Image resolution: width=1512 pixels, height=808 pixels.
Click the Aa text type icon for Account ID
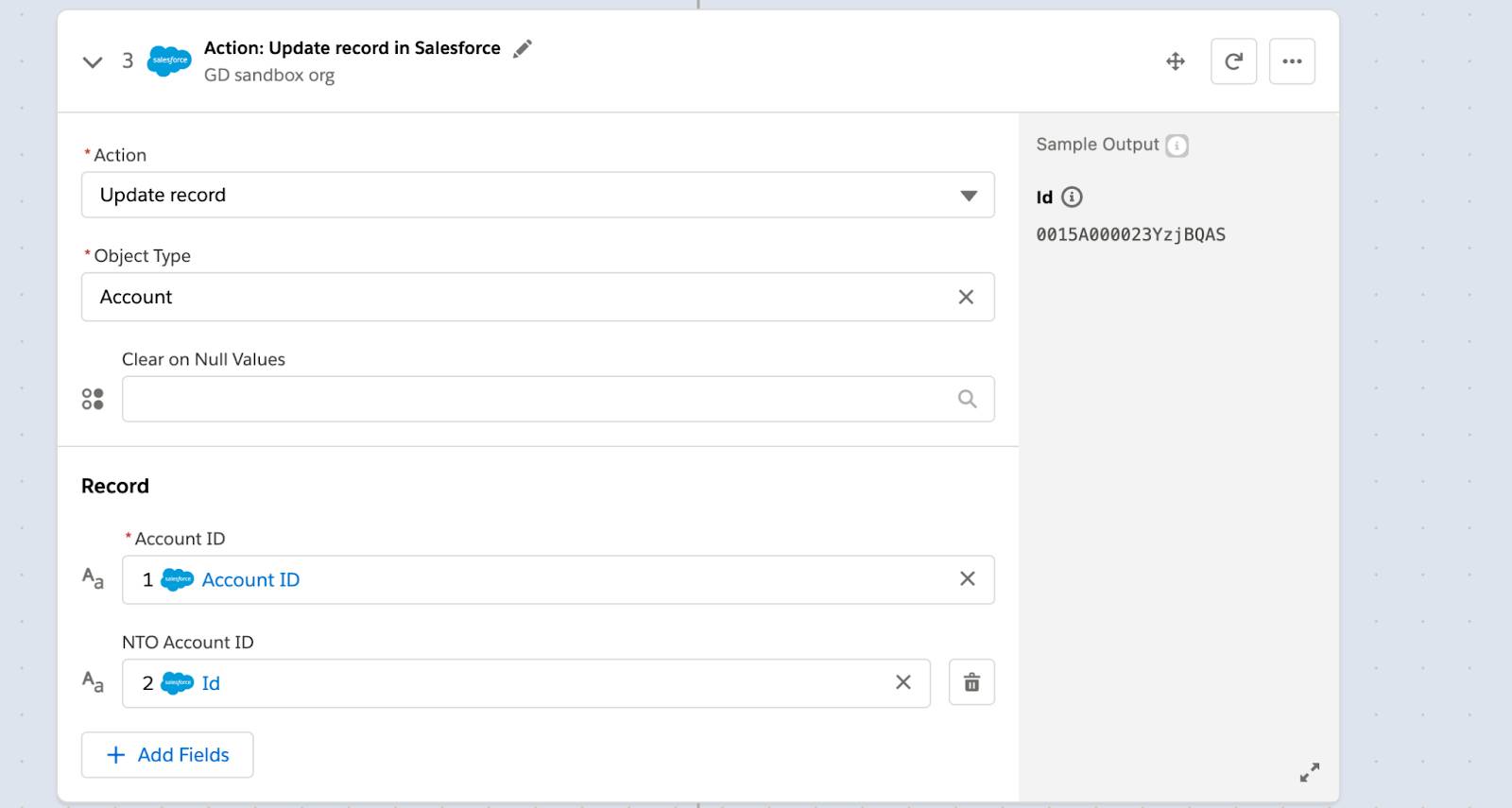point(93,577)
